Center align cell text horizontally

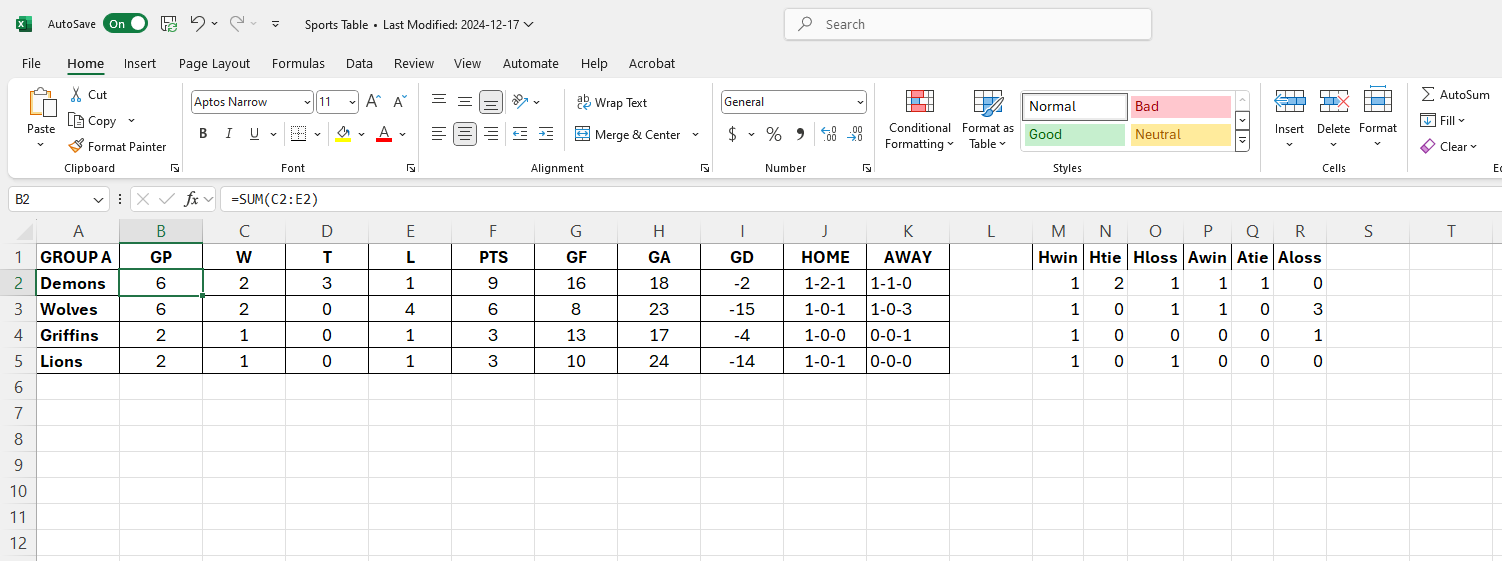(x=465, y=134)
